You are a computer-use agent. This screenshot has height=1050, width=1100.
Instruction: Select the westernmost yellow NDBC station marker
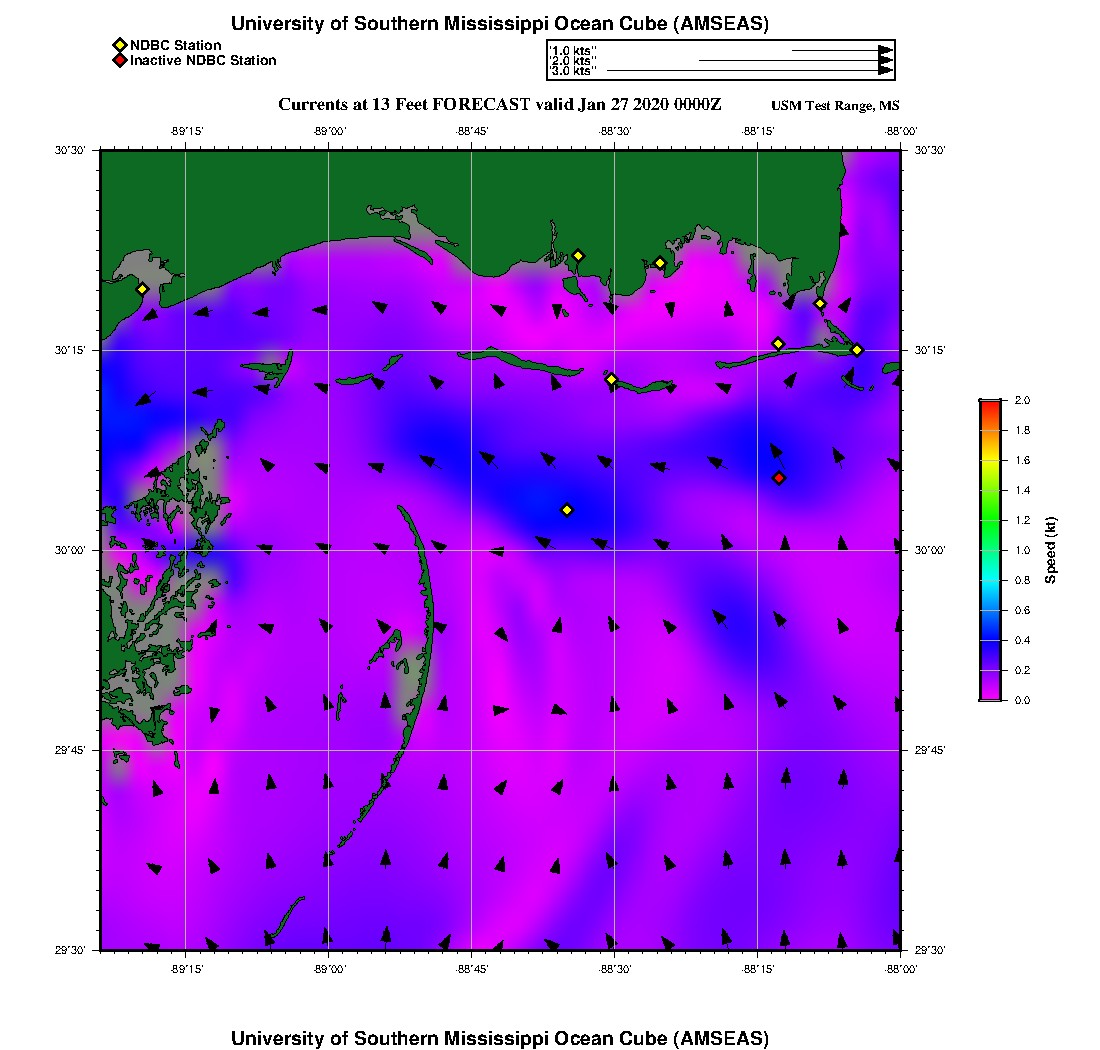143,289
